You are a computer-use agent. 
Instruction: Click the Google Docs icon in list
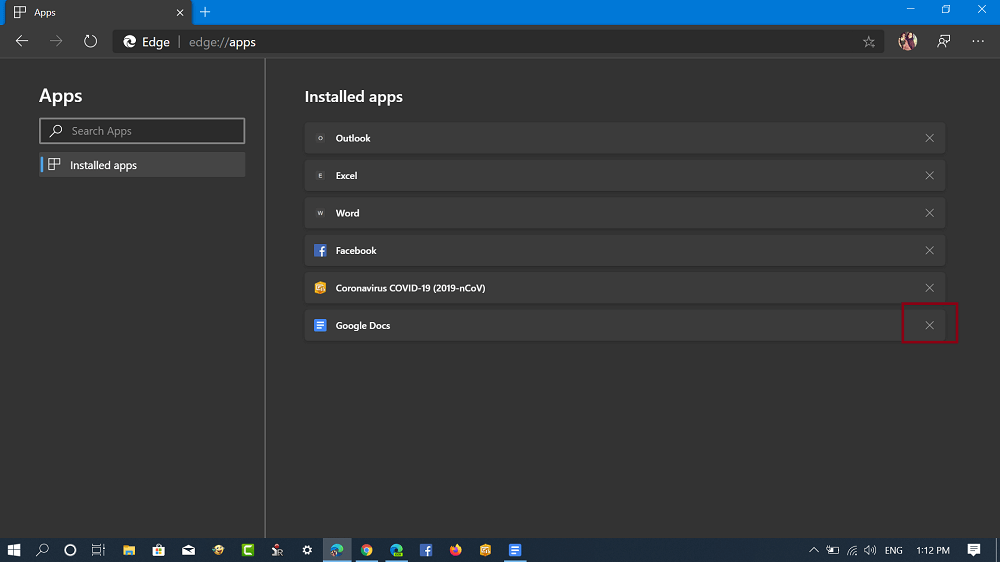[320, 325]
